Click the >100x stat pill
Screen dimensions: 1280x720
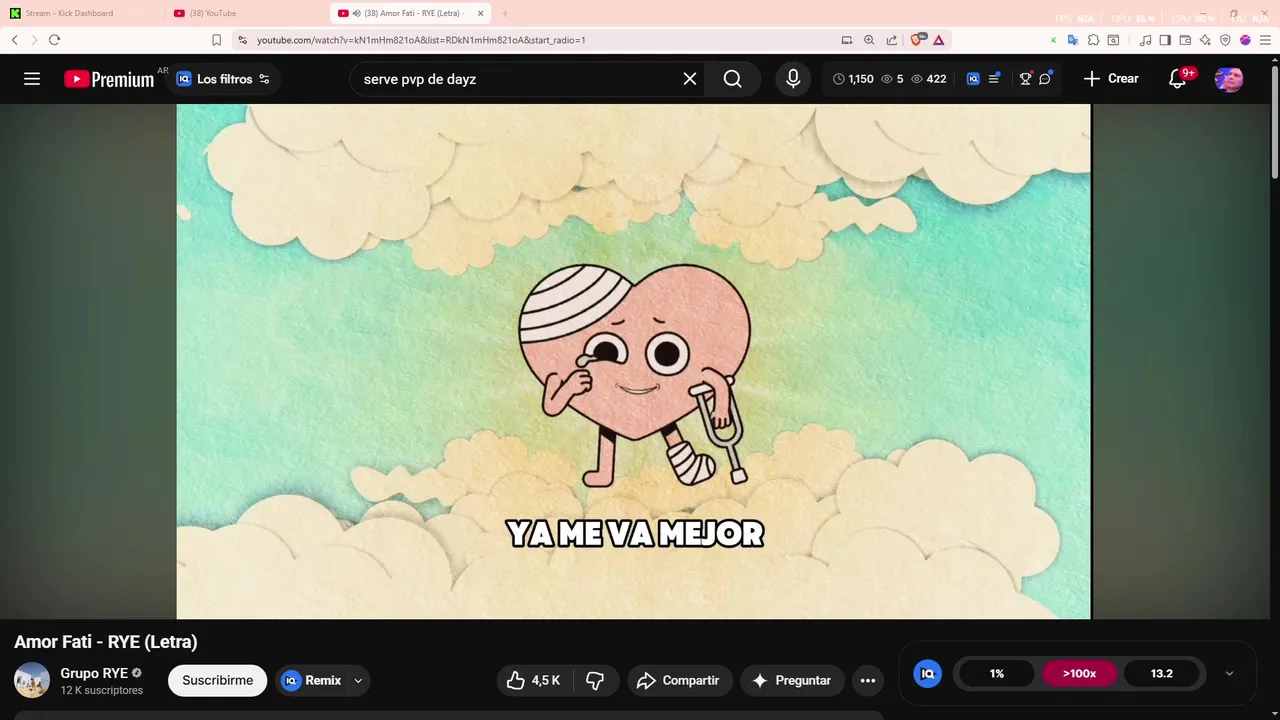[1079, 674]
